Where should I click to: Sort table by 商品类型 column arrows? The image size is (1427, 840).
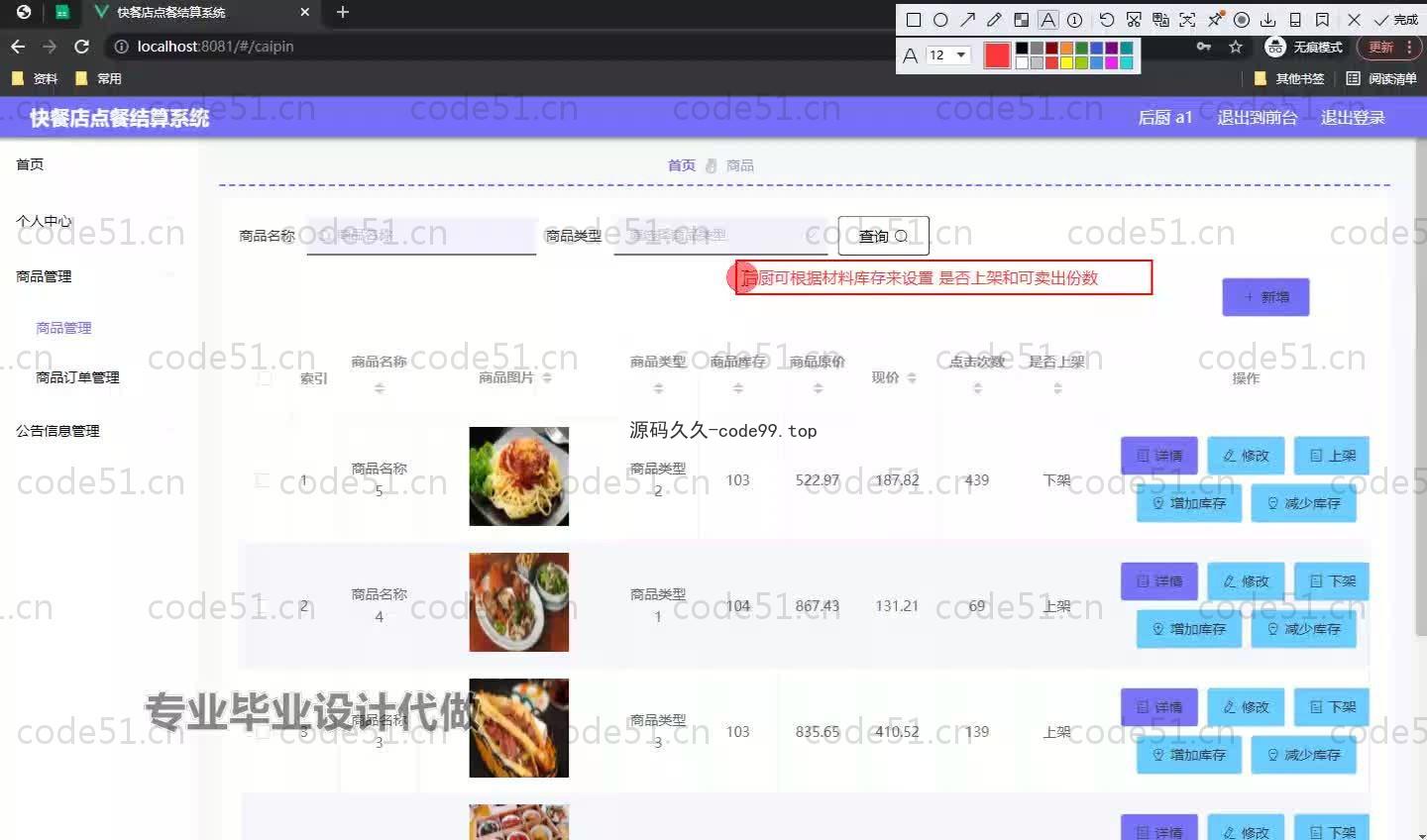tap(658, 388)
